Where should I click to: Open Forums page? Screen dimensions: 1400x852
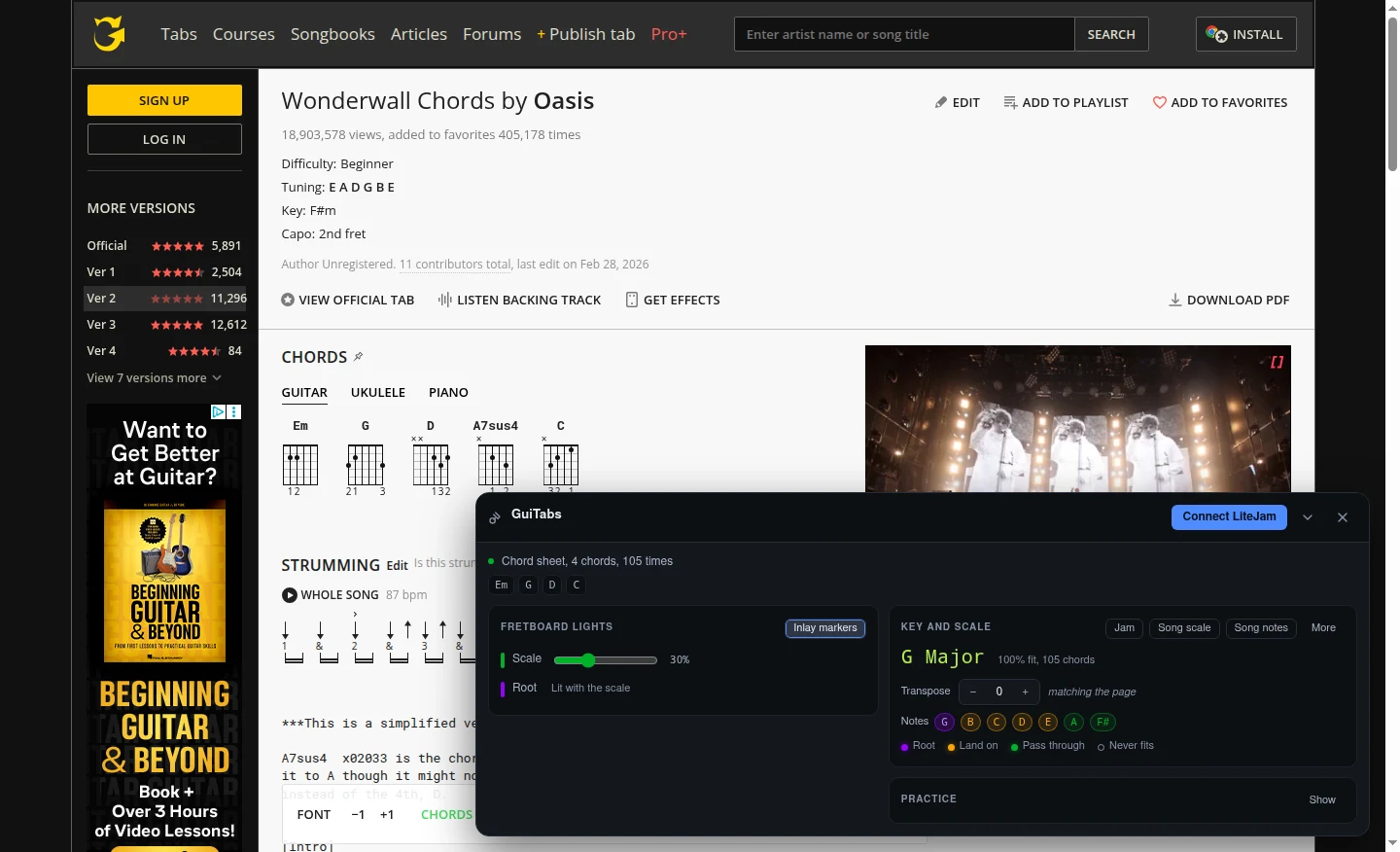click(492, 34)
